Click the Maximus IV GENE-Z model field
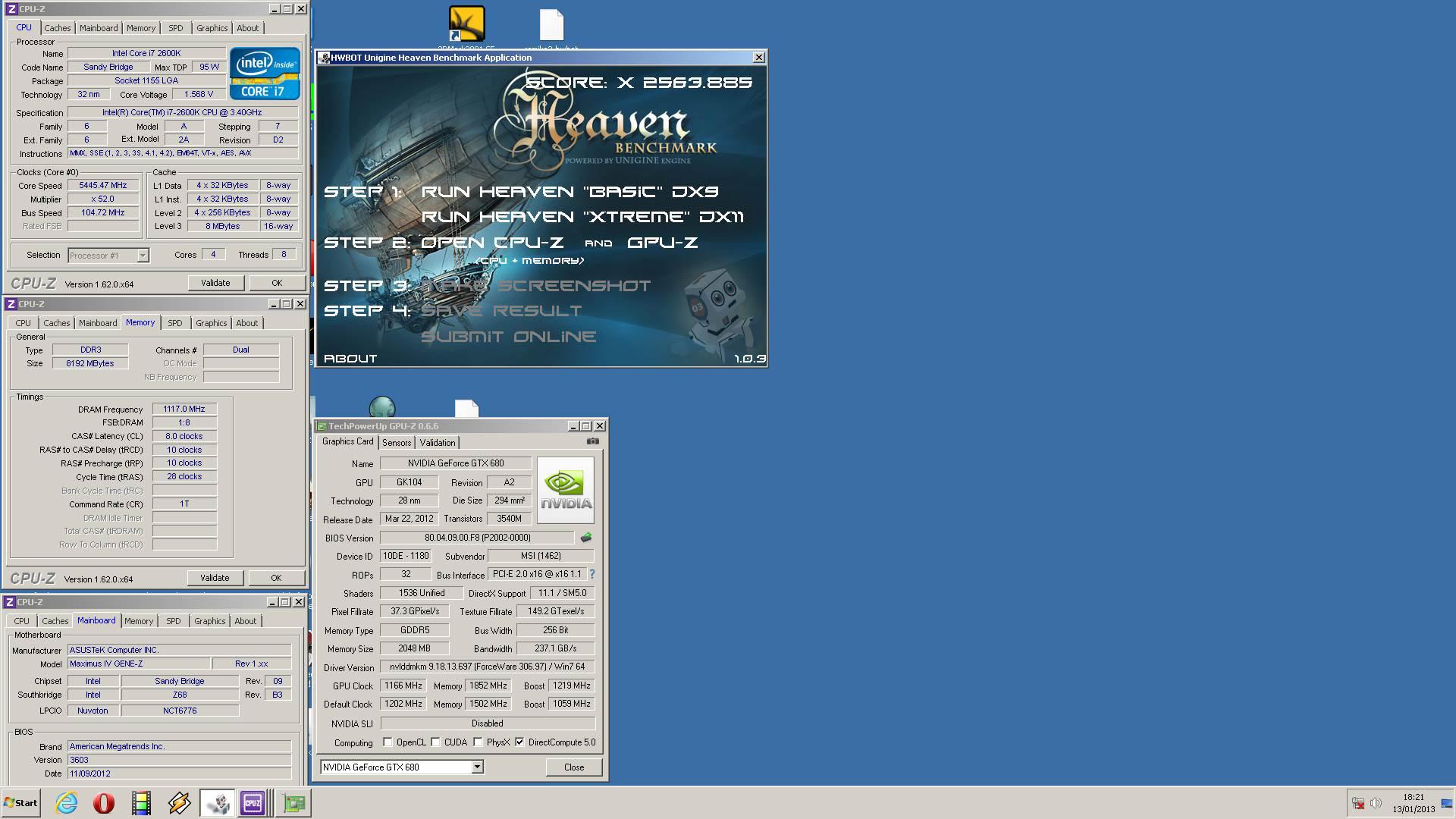Screen dimensions: 1456x819 coord(138,664)
